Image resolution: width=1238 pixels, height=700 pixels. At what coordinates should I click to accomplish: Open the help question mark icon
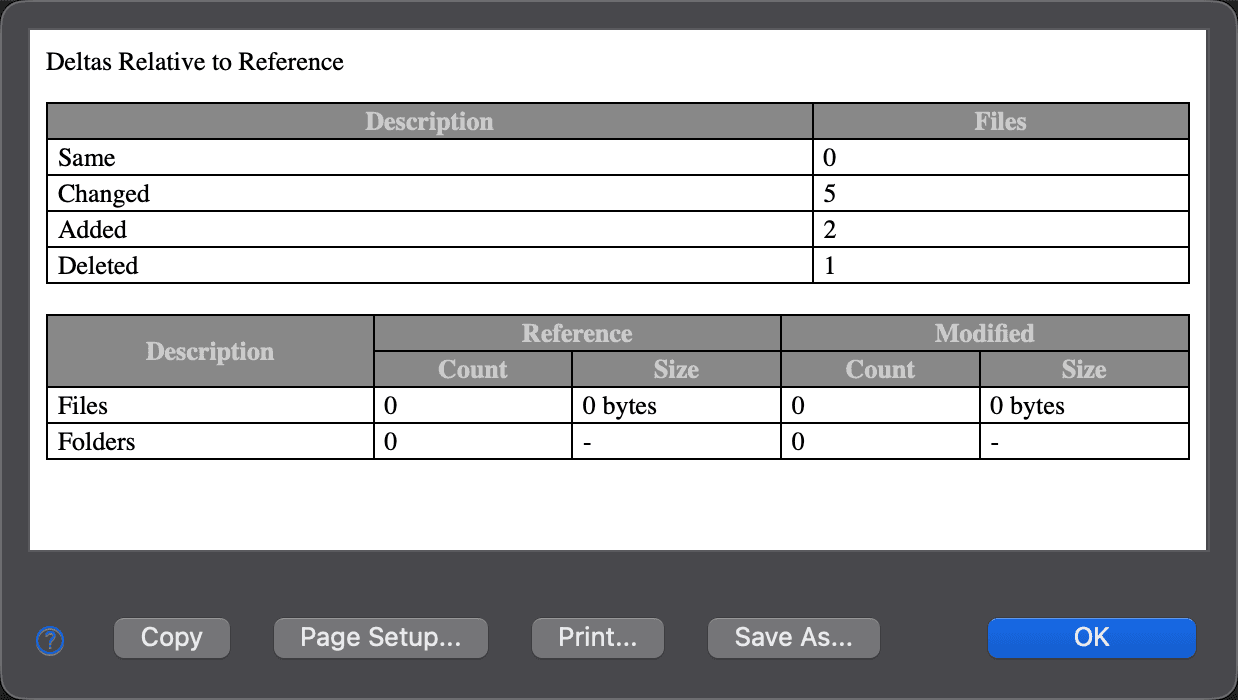coord(49,640)
